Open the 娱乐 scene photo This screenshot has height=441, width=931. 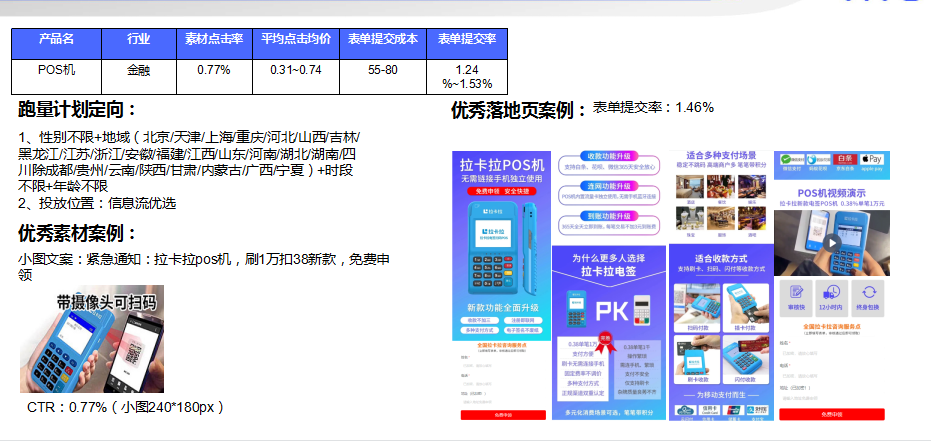pos(752,186)
